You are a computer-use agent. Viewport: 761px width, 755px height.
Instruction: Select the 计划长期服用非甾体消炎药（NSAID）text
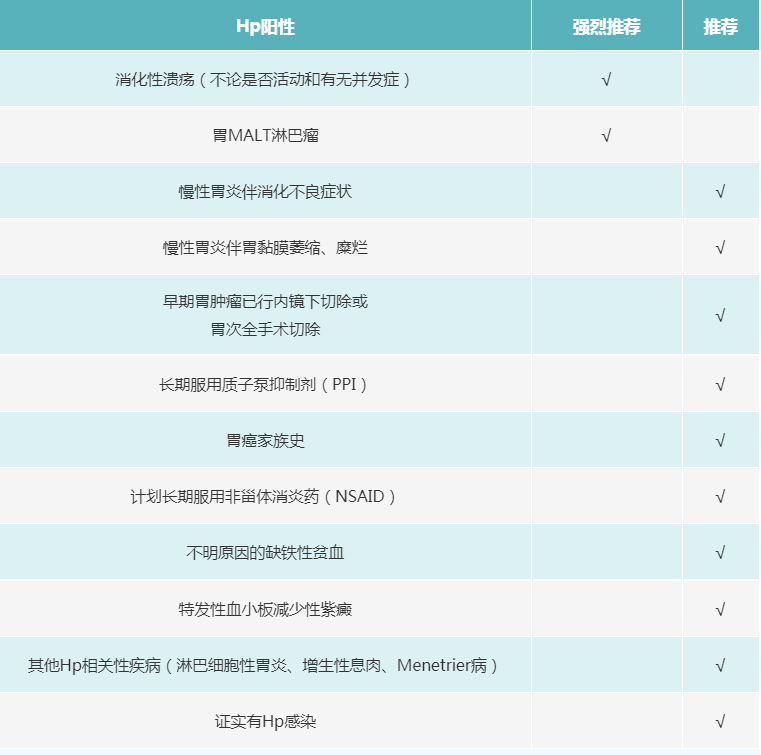coord(265,496)
